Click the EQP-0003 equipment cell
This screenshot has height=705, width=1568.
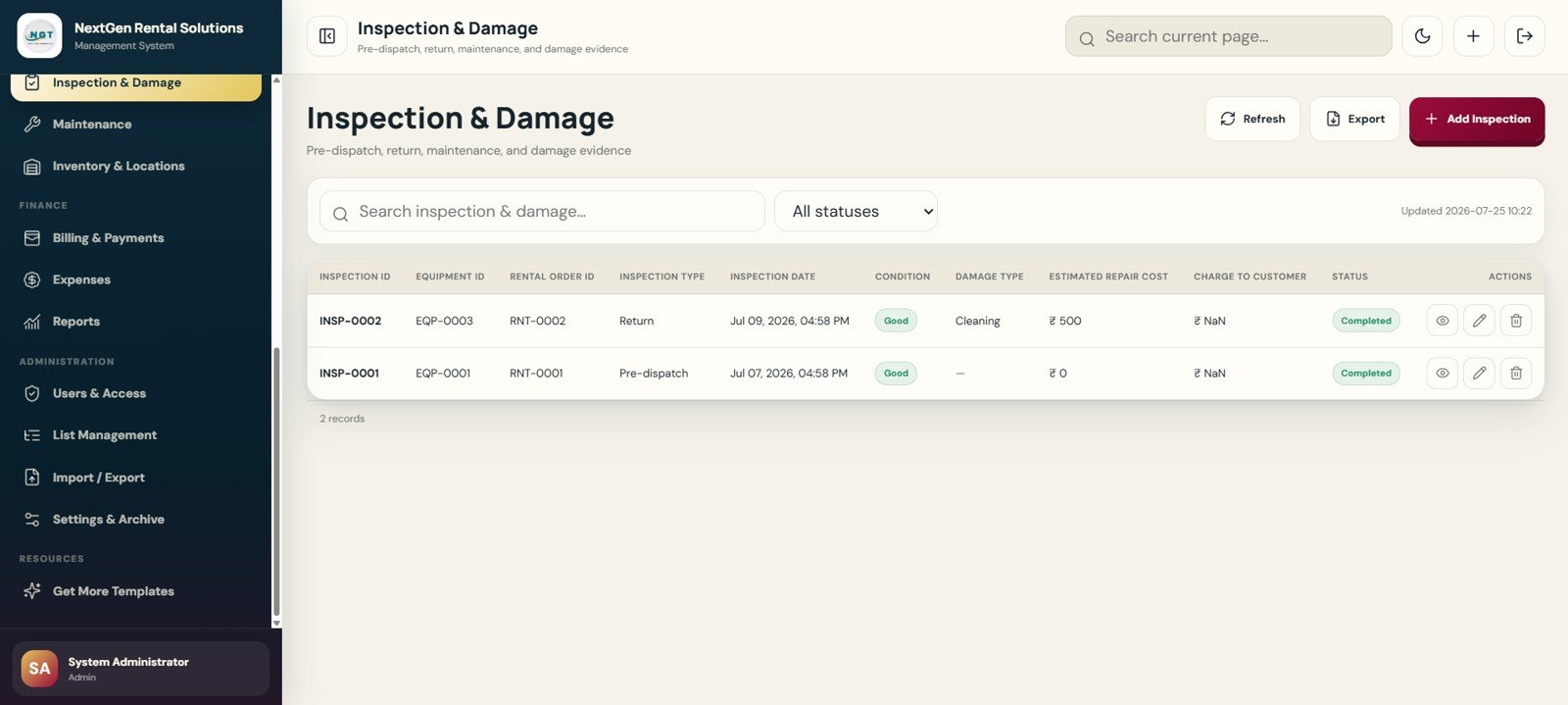click(444, 321)
